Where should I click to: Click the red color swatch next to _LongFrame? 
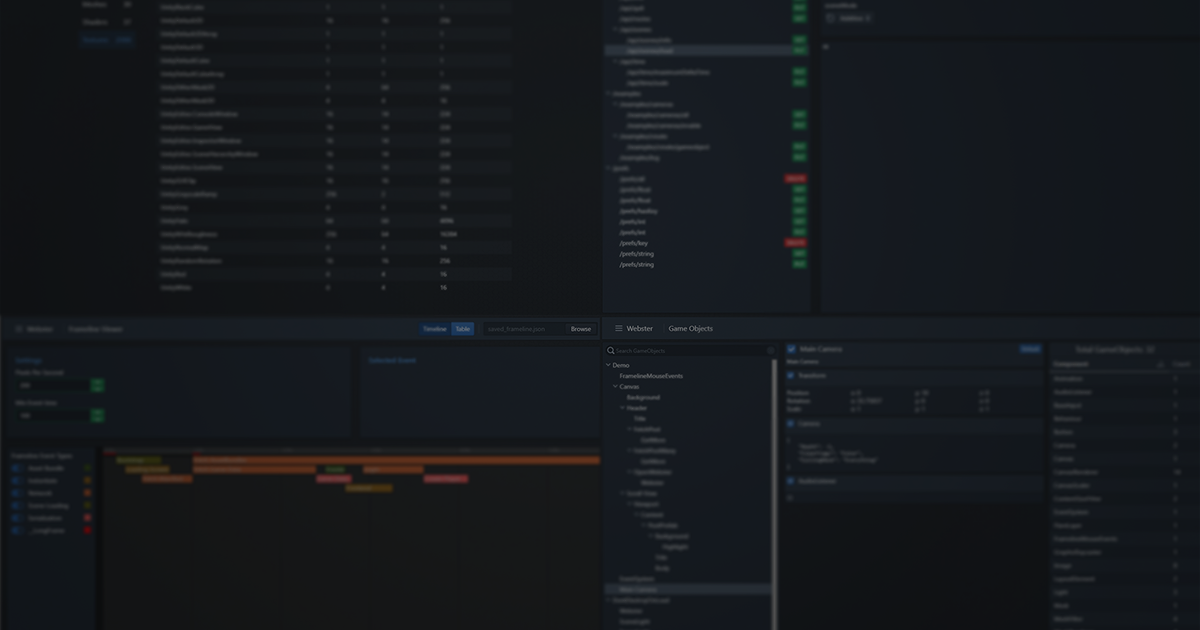pyautogui.click(x=87, y=530)
